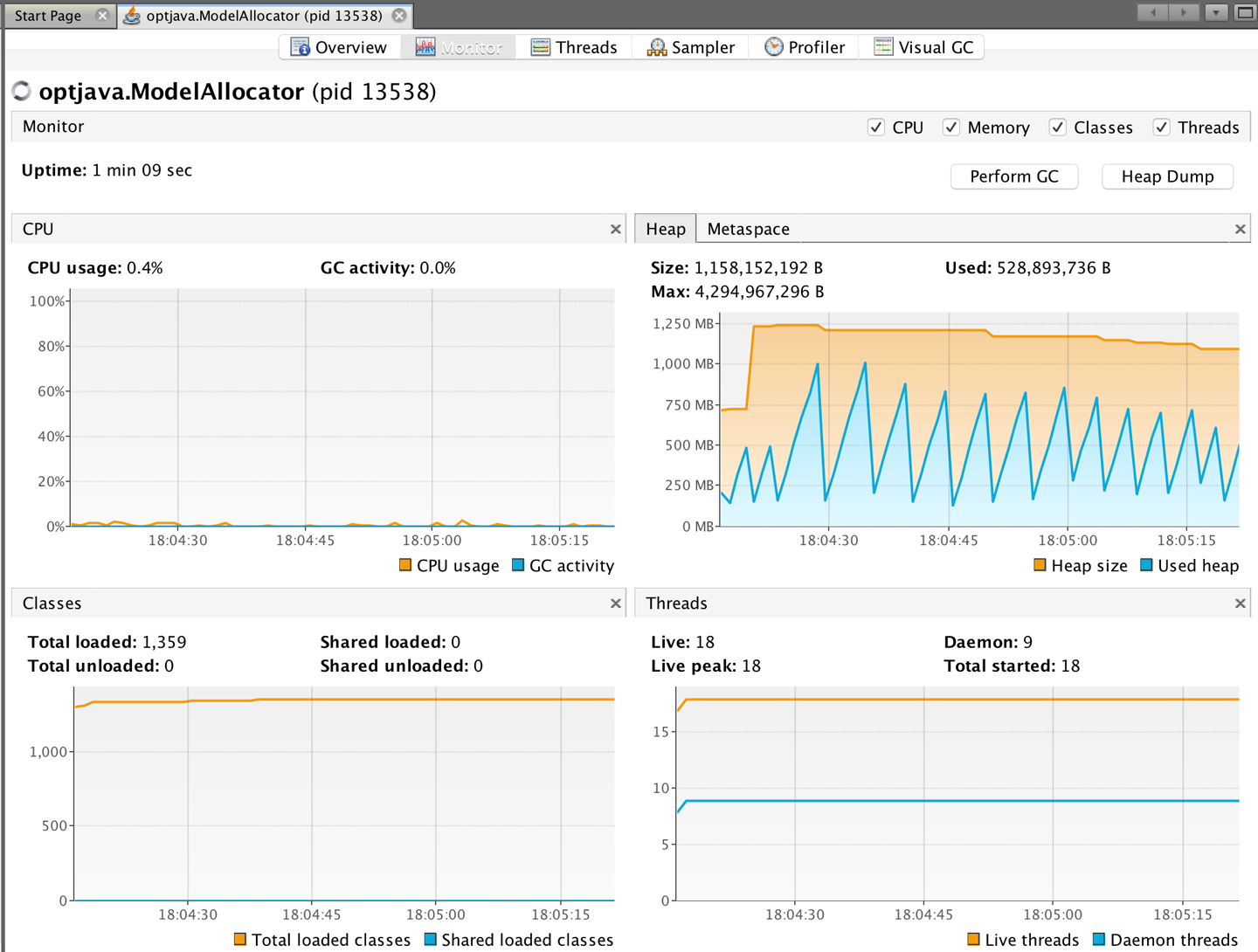
Task: Uncheck the CPU checkbox
Action: pos(876,128)
